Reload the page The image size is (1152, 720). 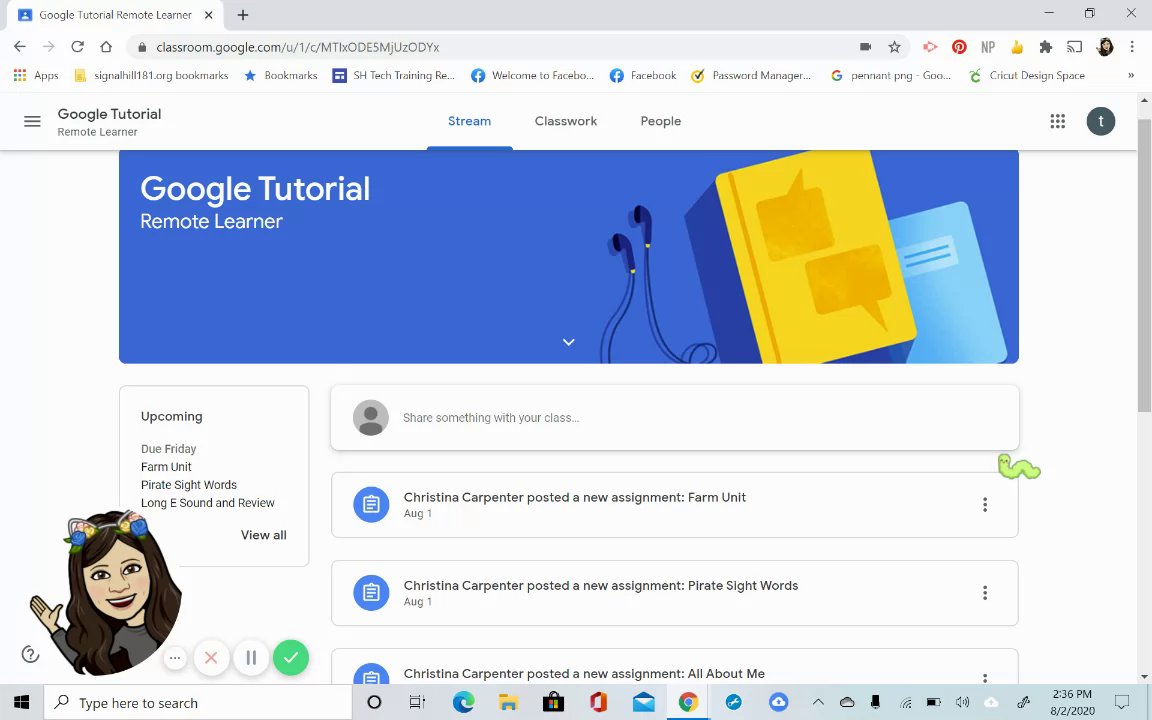click(77, 47)
